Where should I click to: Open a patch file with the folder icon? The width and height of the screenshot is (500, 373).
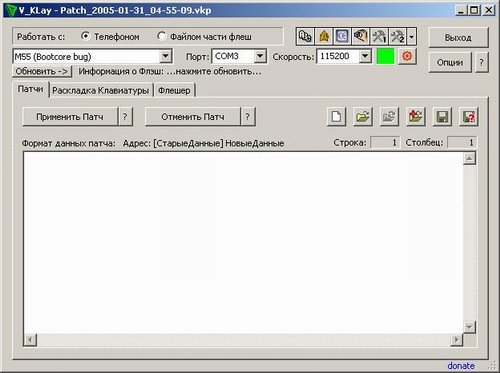363,117
